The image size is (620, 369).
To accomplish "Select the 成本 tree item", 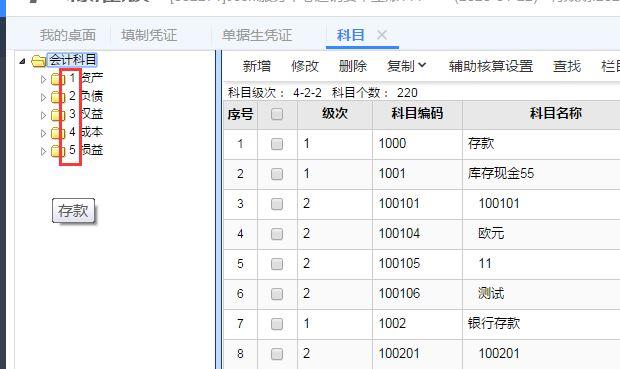I will 92,132.
